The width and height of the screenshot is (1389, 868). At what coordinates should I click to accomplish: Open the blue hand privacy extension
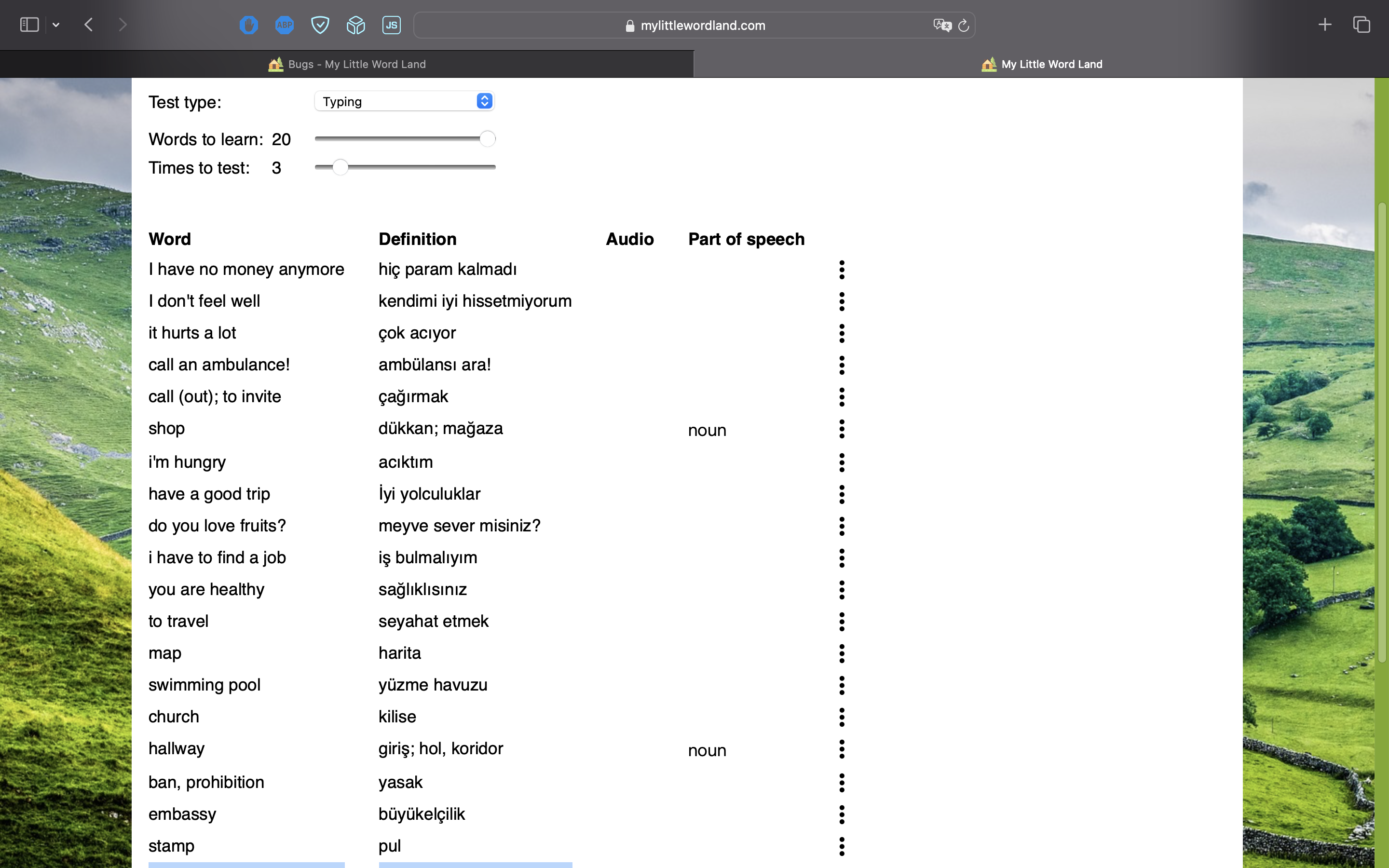[248, 25]
